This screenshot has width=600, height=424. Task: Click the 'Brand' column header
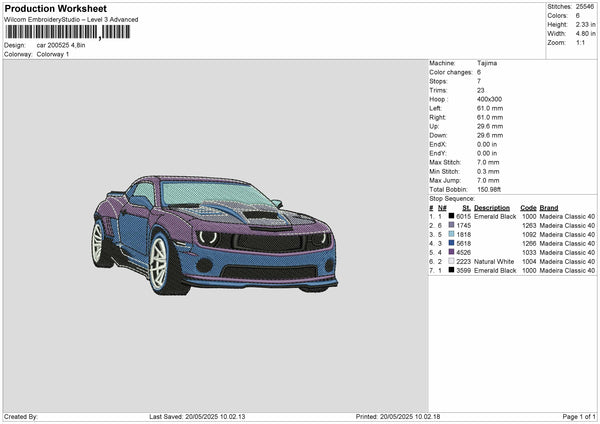click(x=549, y=208)
